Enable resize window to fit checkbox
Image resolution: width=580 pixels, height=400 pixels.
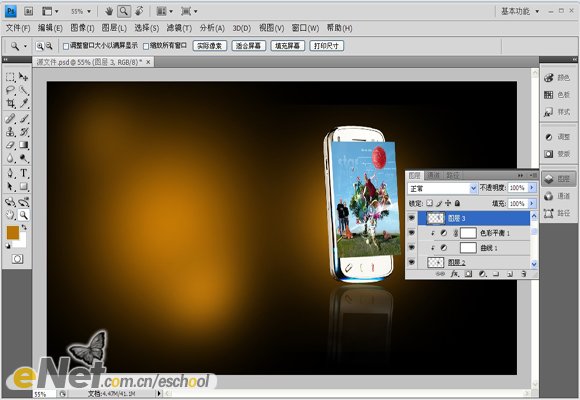pyautogui.click(x=66, y=46)
